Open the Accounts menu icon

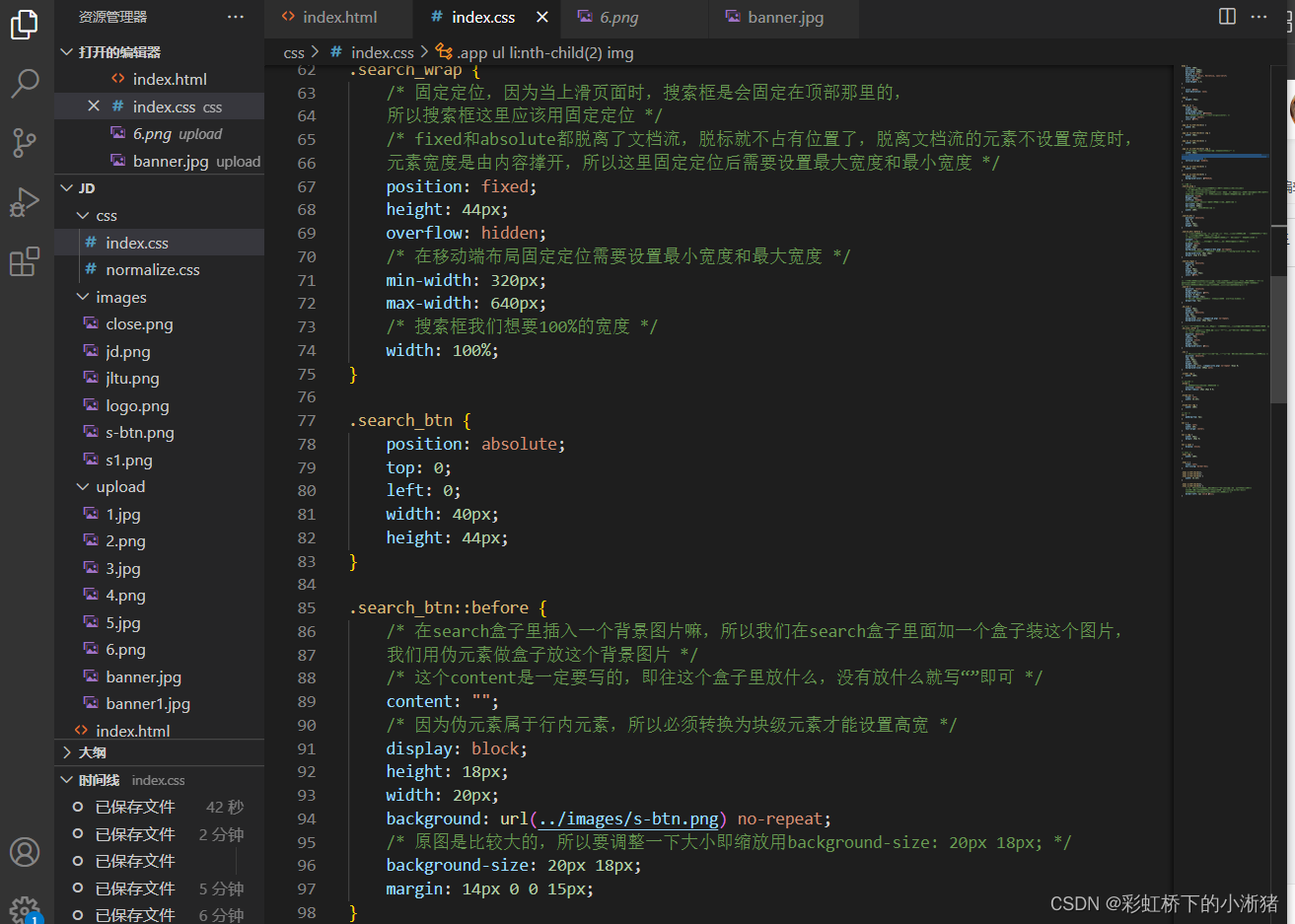coord(25,852)
